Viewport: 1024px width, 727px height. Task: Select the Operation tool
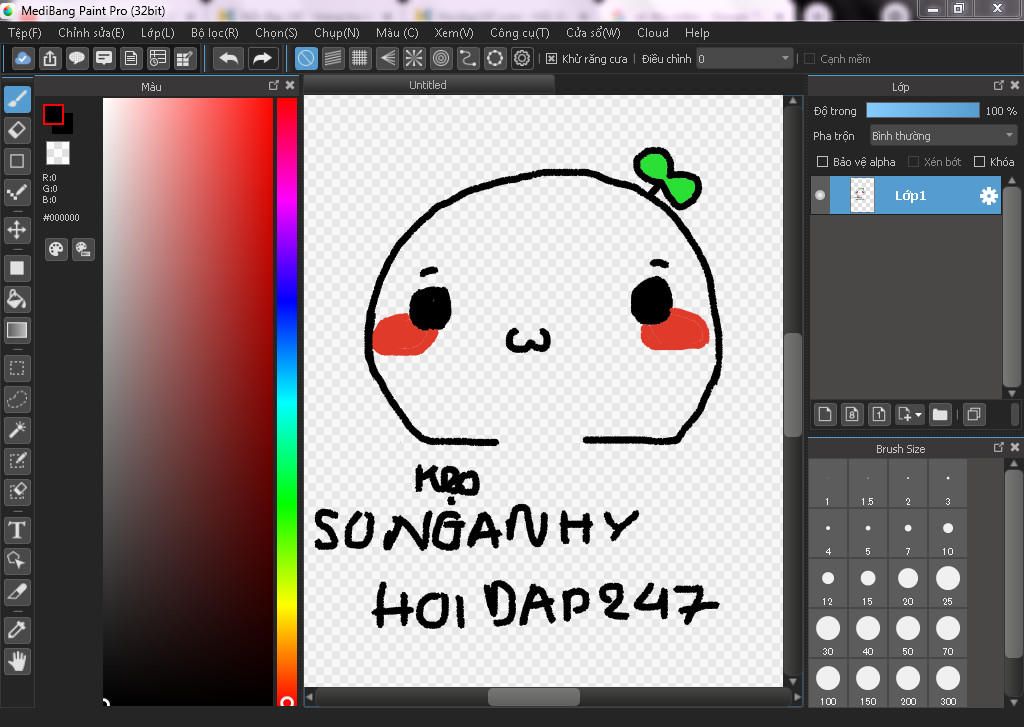point(18,560)
